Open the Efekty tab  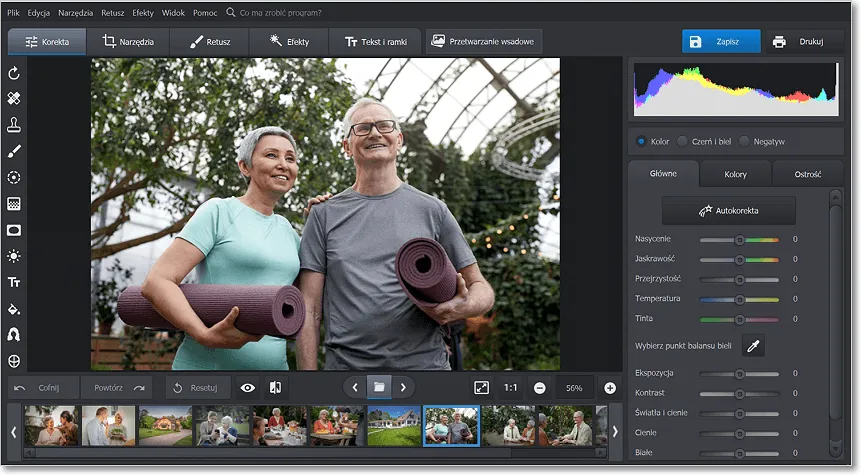290,42
